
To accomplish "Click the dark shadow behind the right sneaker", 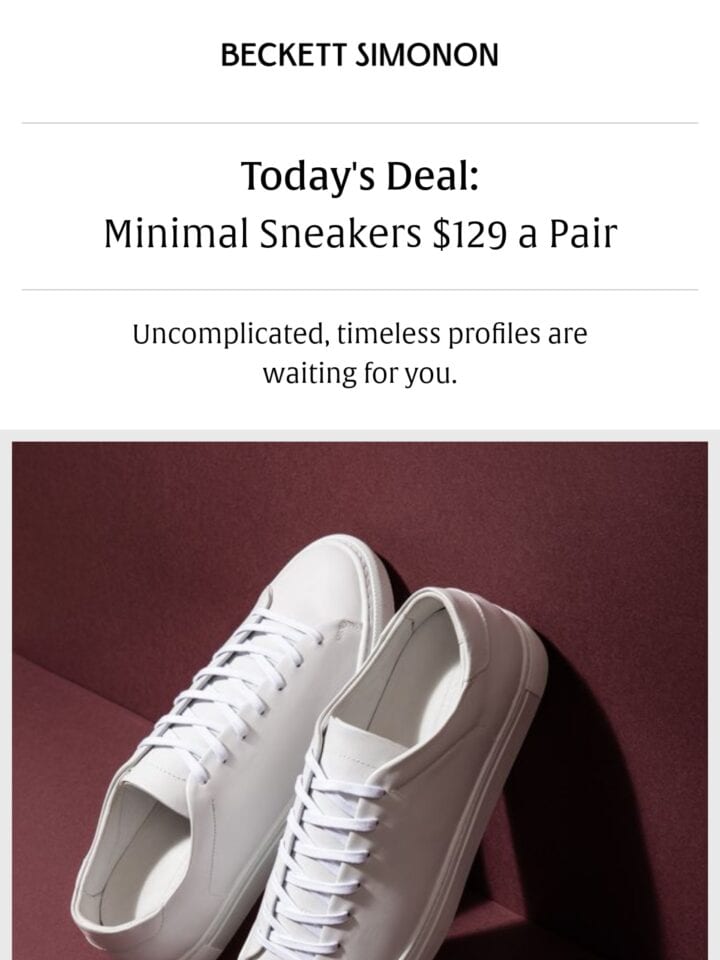I will (588, 796).
